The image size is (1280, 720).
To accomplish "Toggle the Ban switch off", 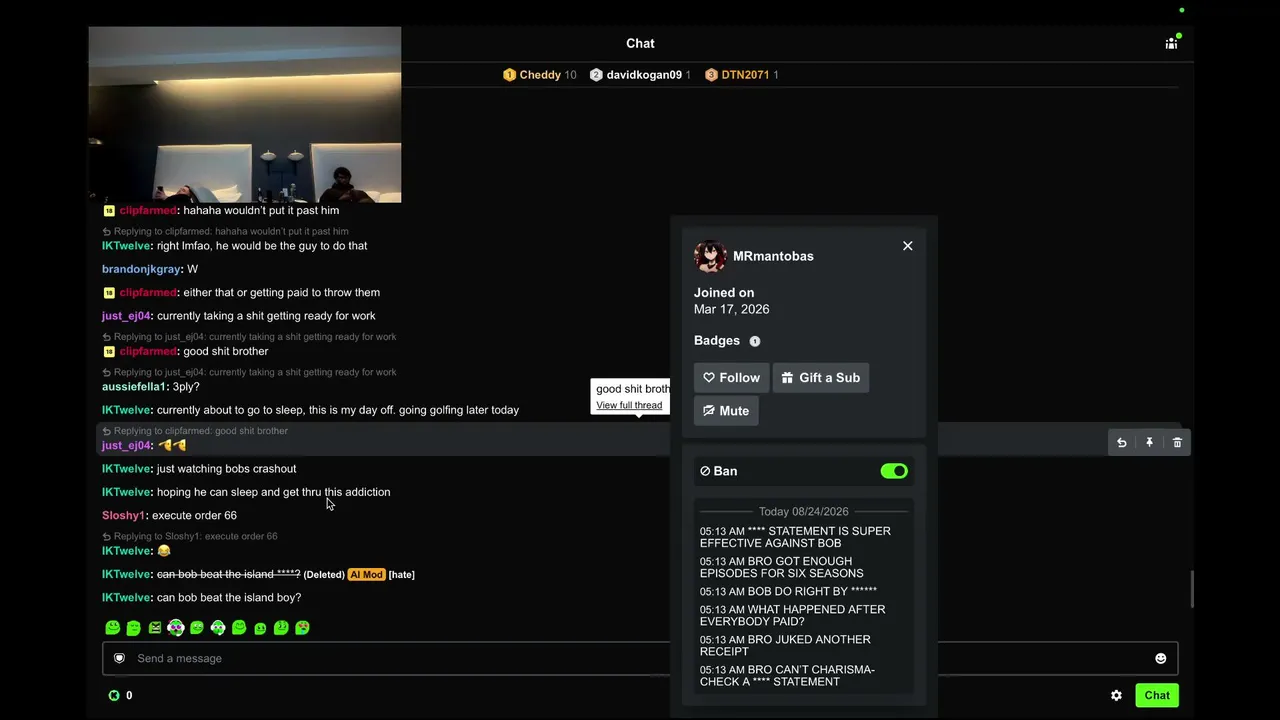I will pos(894,471).
